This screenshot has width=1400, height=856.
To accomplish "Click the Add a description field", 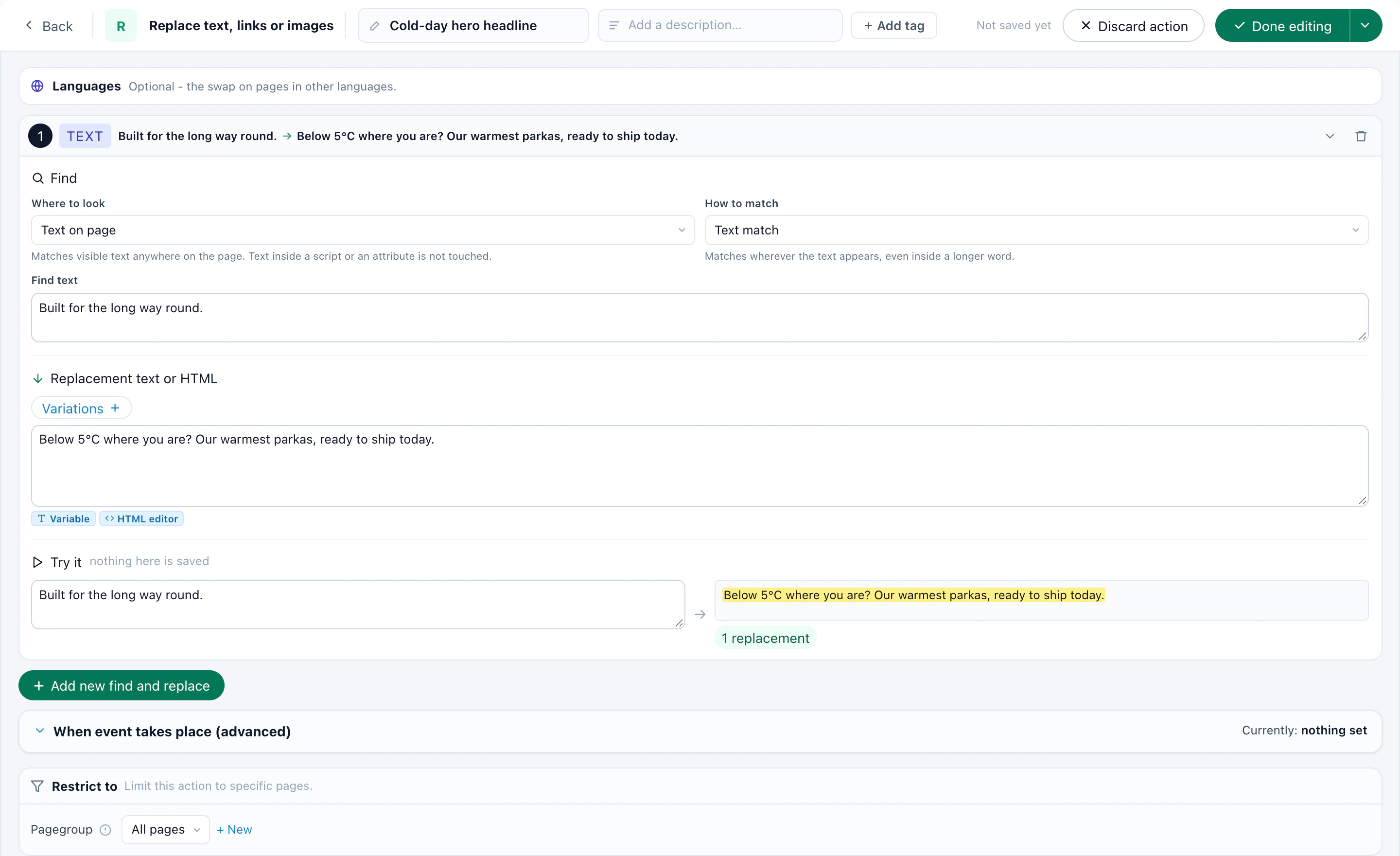I will [x=720, y=25].
